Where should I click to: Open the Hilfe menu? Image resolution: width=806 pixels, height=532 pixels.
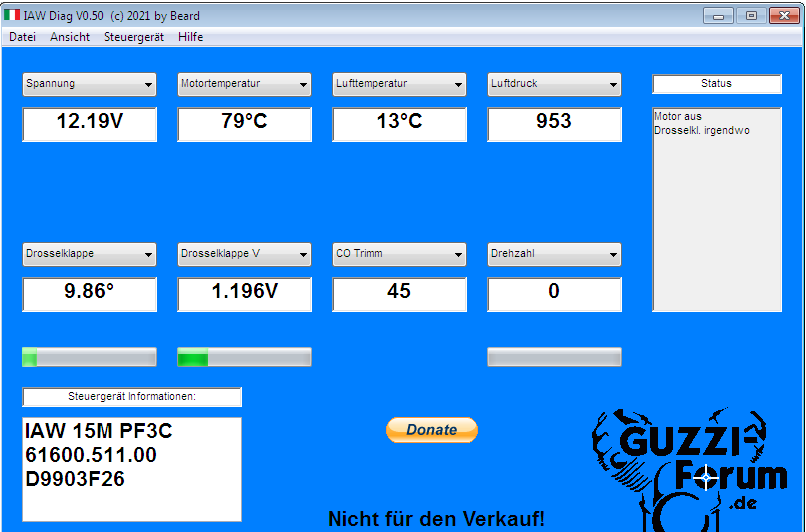point(190,37)
